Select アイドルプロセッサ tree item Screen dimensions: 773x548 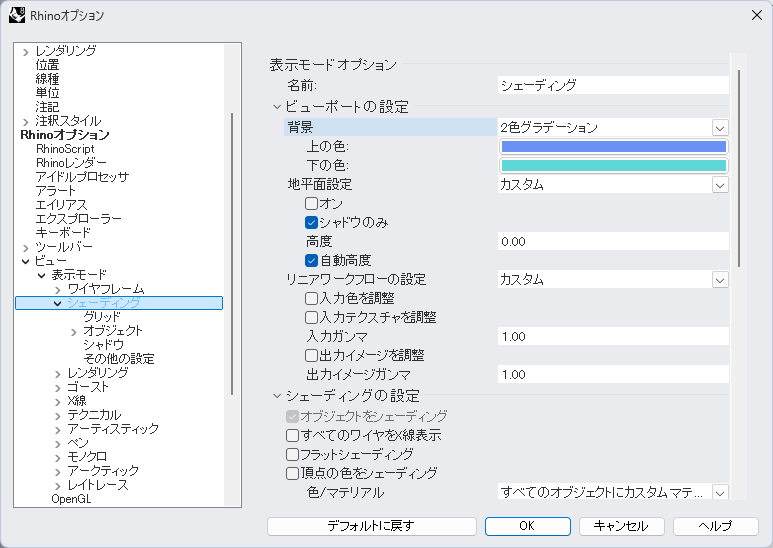click(82, 177)
